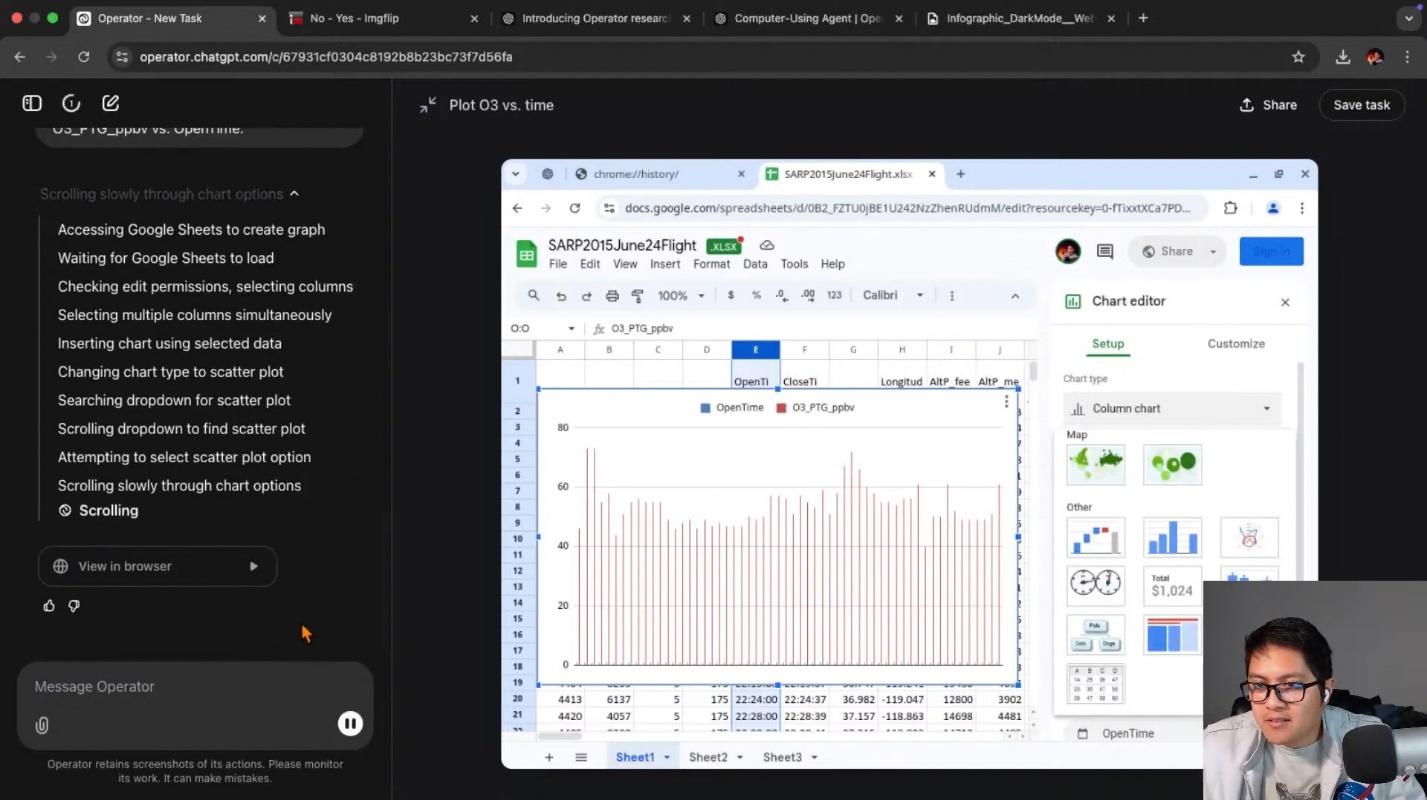Choose the Table chart thumbnail
Image resolution: width=1427 pixels, height=800 pixels.
(1096, 683)
